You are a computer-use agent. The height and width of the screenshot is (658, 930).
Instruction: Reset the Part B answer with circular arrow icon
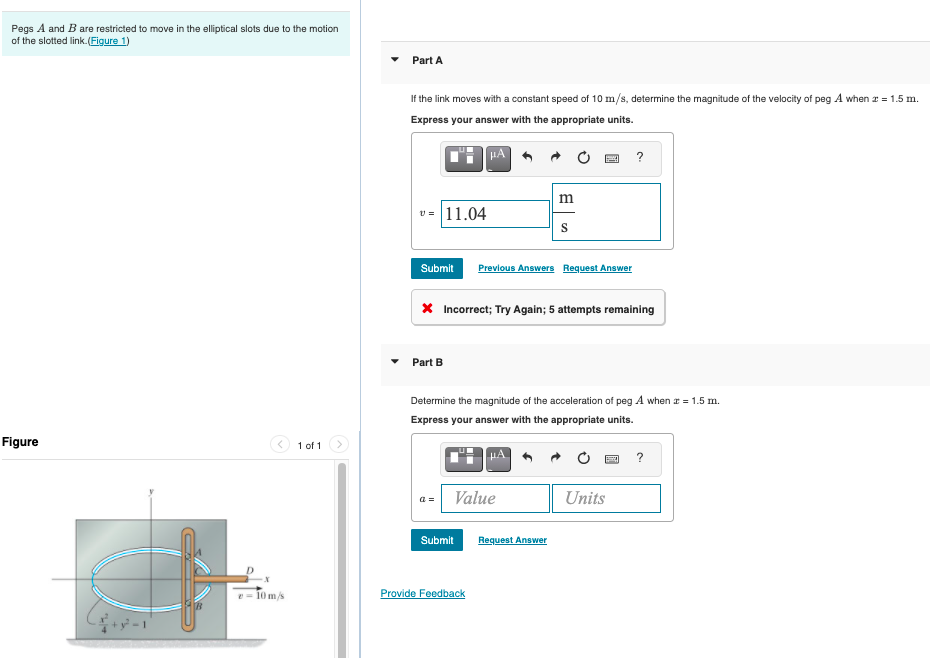click(x=581, y=458)
